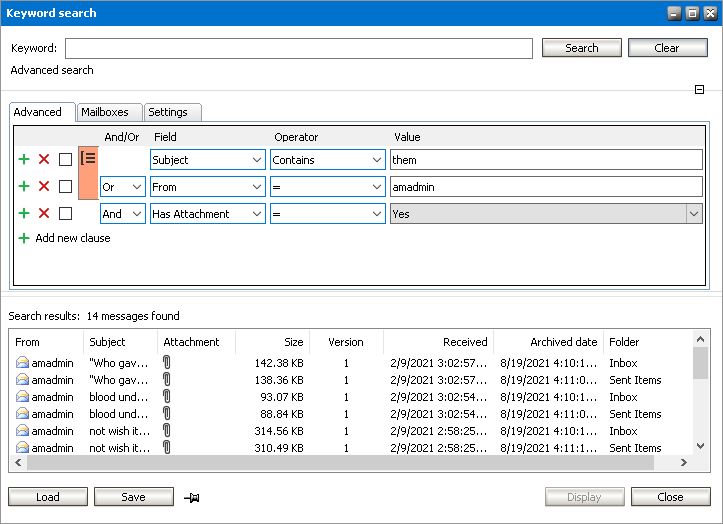
Task: Enable the checkbox on the Has Attachment row
Action: click(65, 213)
